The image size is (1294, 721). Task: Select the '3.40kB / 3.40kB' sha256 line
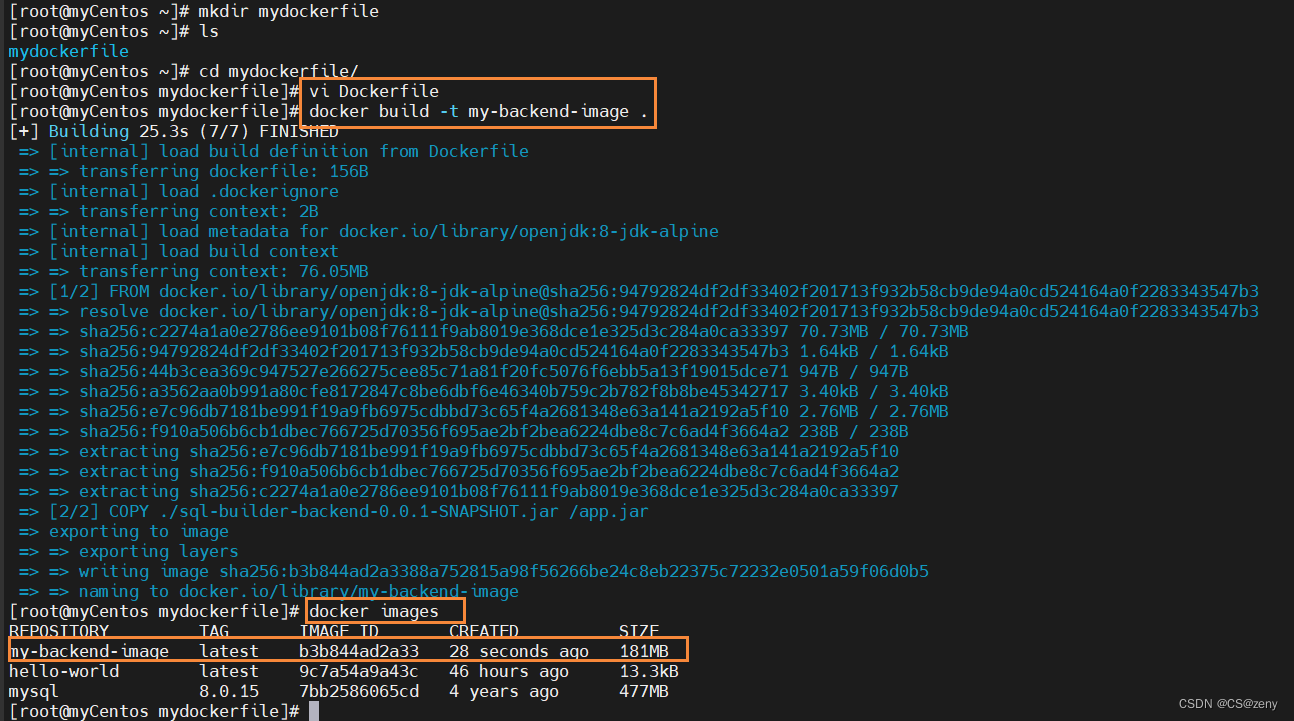click(x=483, y=391)
